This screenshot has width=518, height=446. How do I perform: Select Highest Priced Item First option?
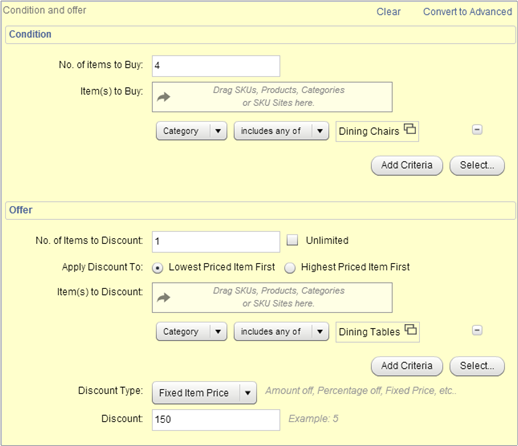[290, 268]
